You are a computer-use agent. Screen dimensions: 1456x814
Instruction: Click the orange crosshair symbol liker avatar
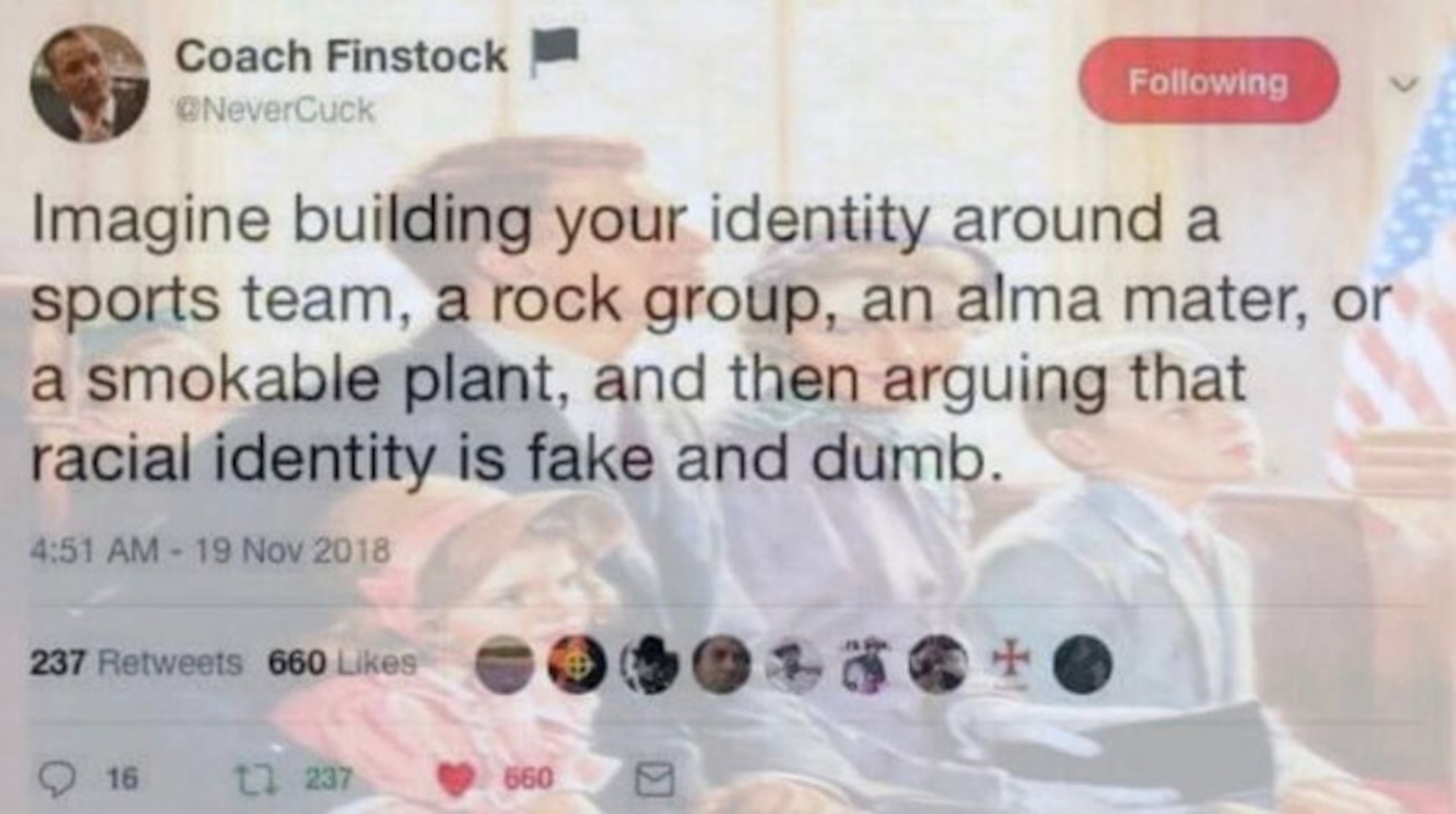click(577, 664)
